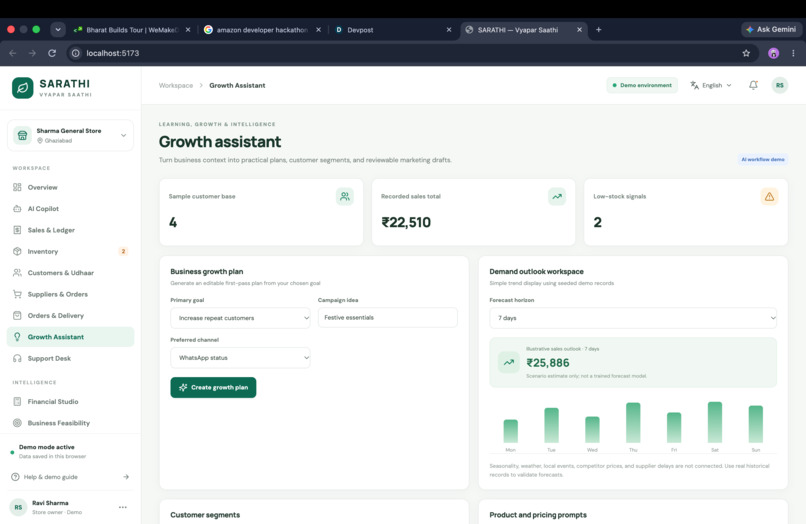Click the Ghaziabad location text

58,140
